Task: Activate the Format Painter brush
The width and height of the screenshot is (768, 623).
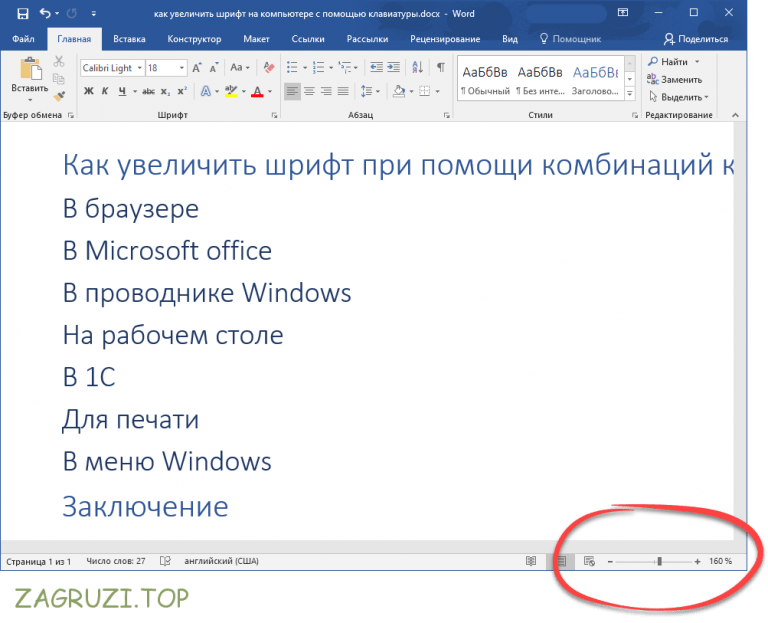Action: (59, 96)
